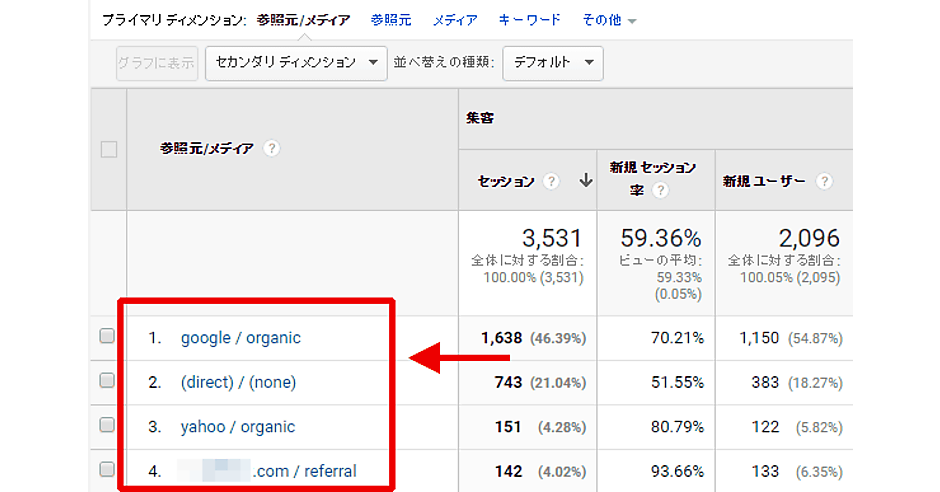Select the yahoo / organic row checkbox

point(107,426)
